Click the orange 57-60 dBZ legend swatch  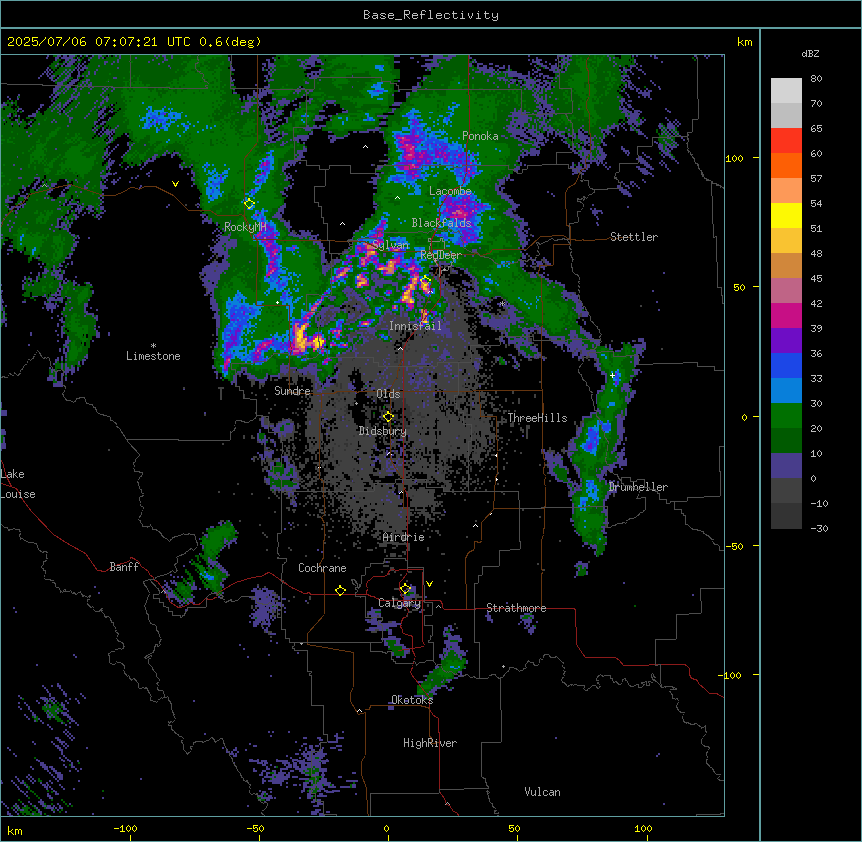point(786,165)
